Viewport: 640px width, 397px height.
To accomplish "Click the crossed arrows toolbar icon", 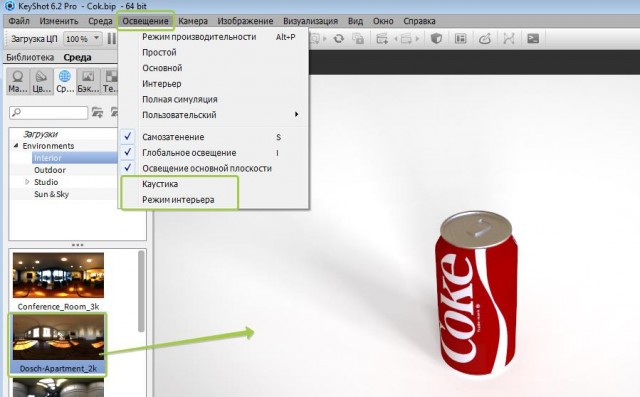I will (x=509, y=39).
